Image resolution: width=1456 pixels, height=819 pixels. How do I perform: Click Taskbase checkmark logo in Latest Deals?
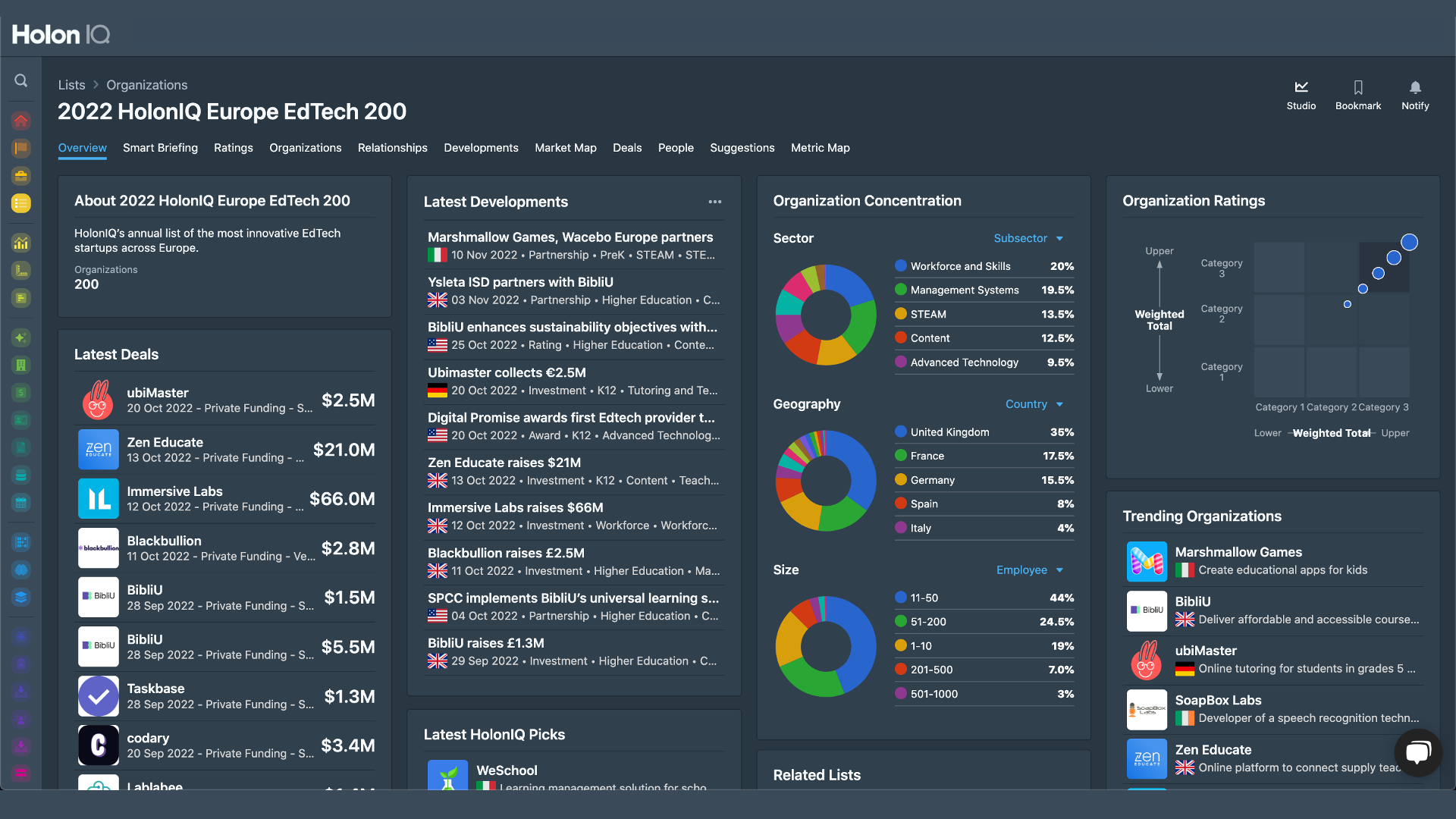pos(99,696)
